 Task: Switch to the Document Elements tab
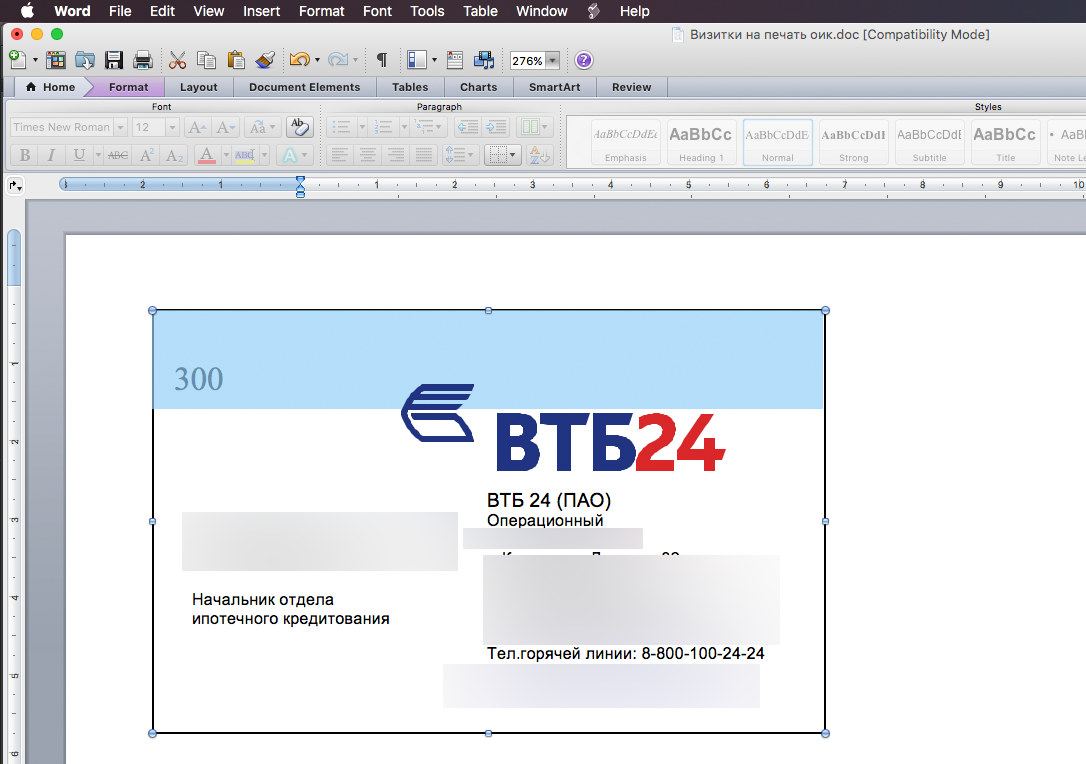pos(305,87)
